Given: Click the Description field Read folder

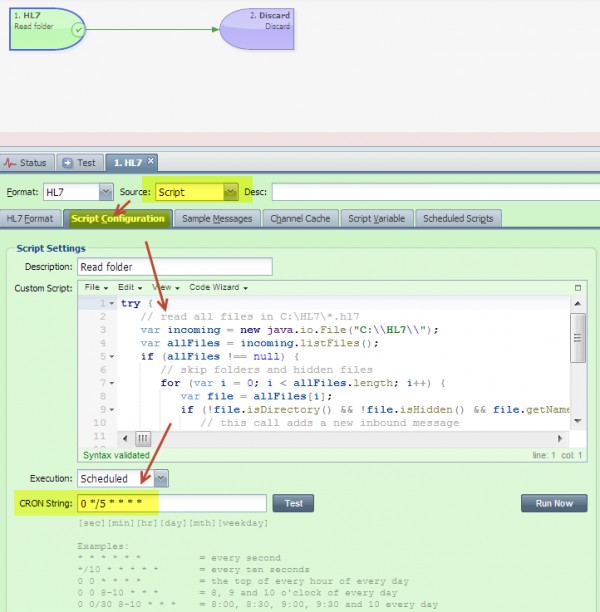Looking at the screenshot, I should (x=174, y=267).
